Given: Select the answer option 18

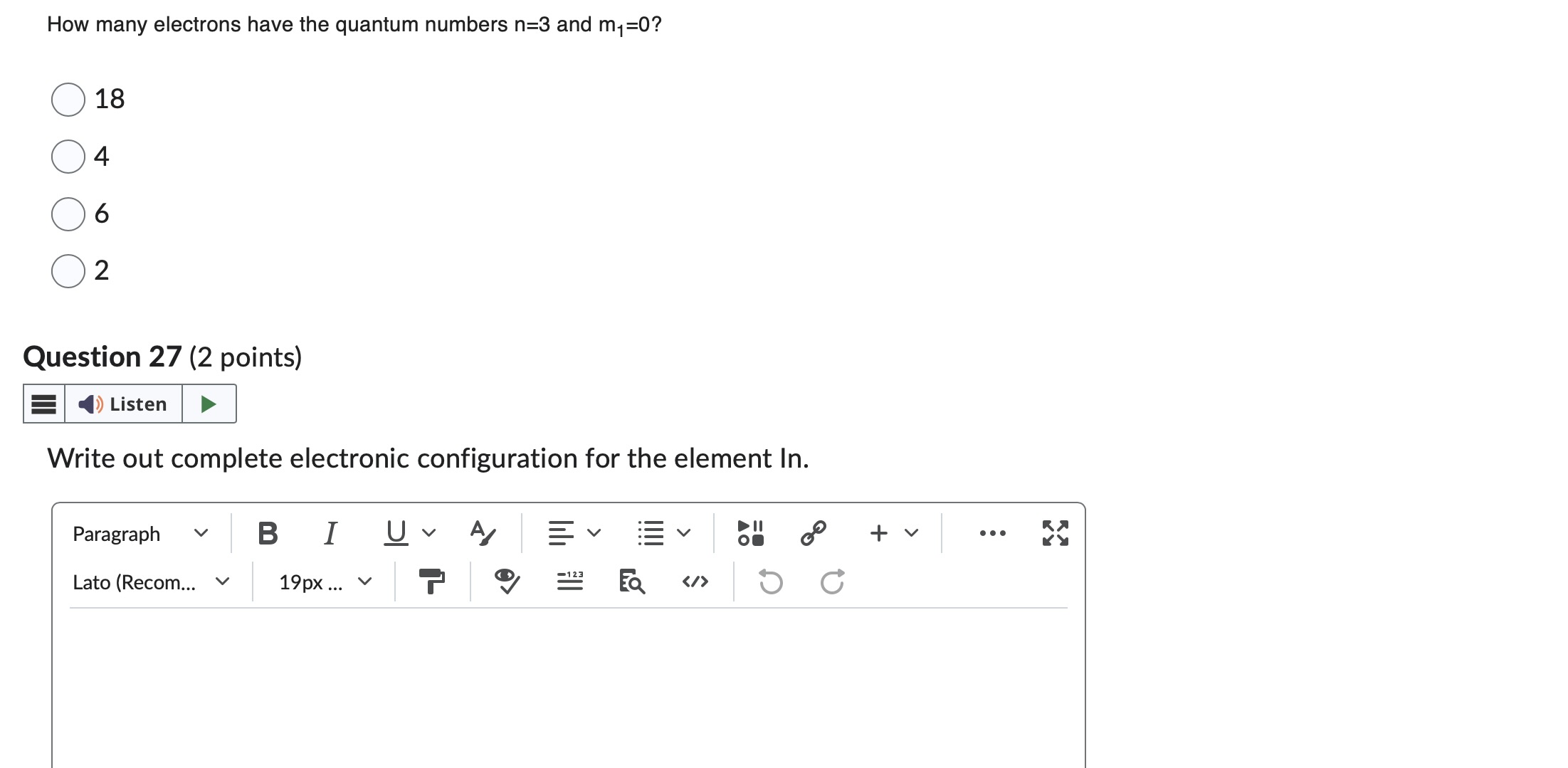Looking at the screenshot, I should pos(68,100).
